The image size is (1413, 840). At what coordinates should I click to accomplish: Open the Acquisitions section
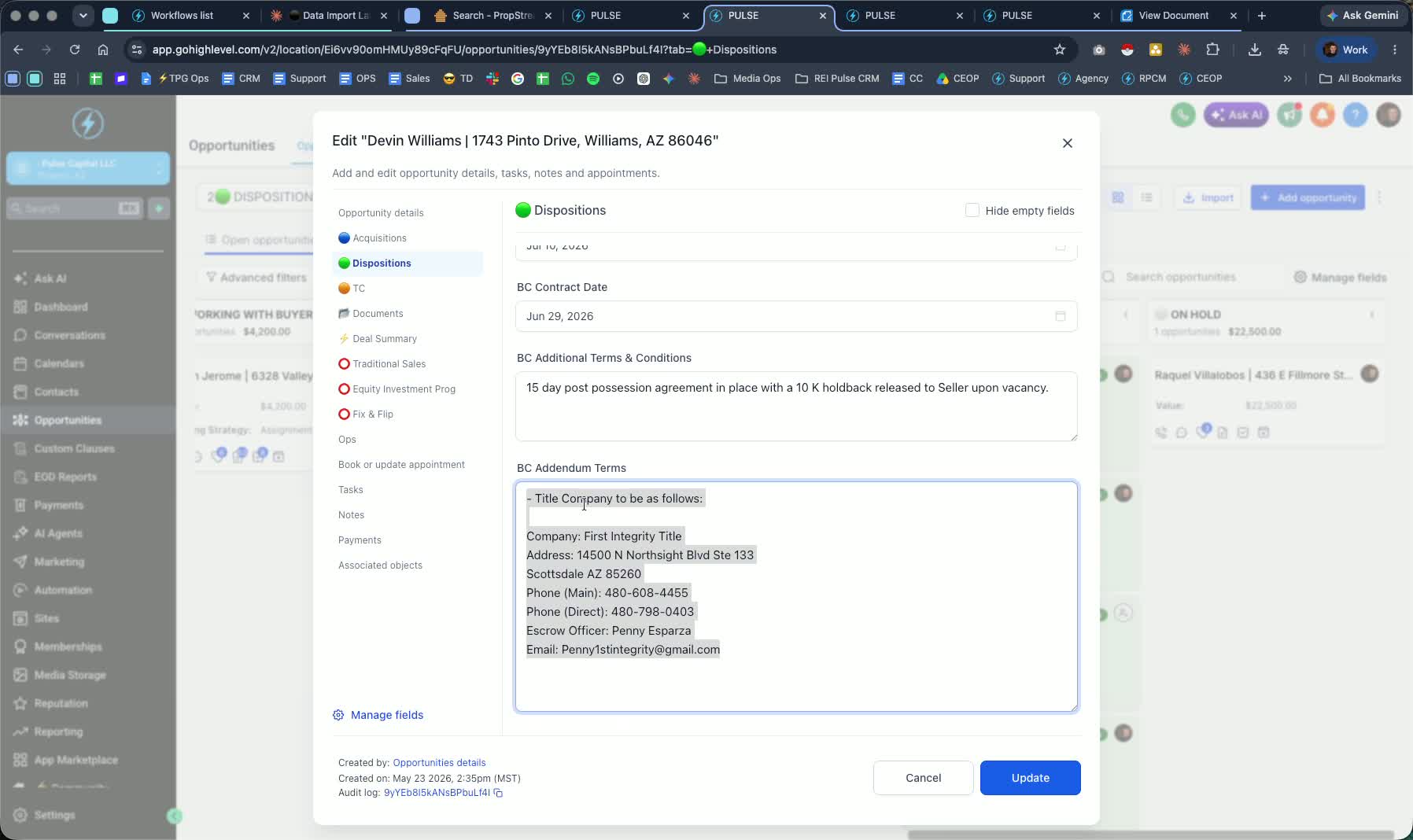pos(372,238)
